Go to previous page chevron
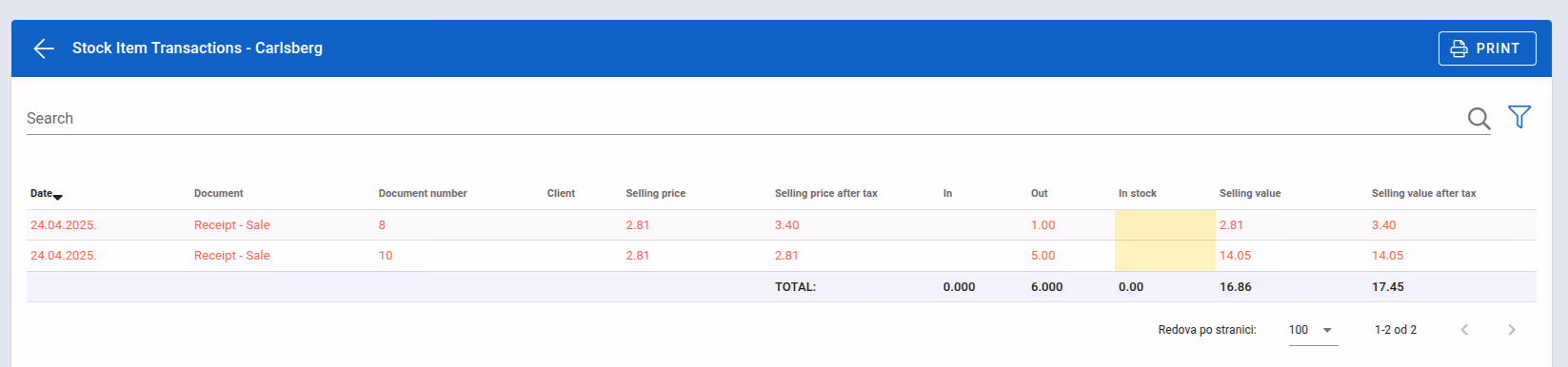This screenshot has height=367, width=1568. [1465, 330]
